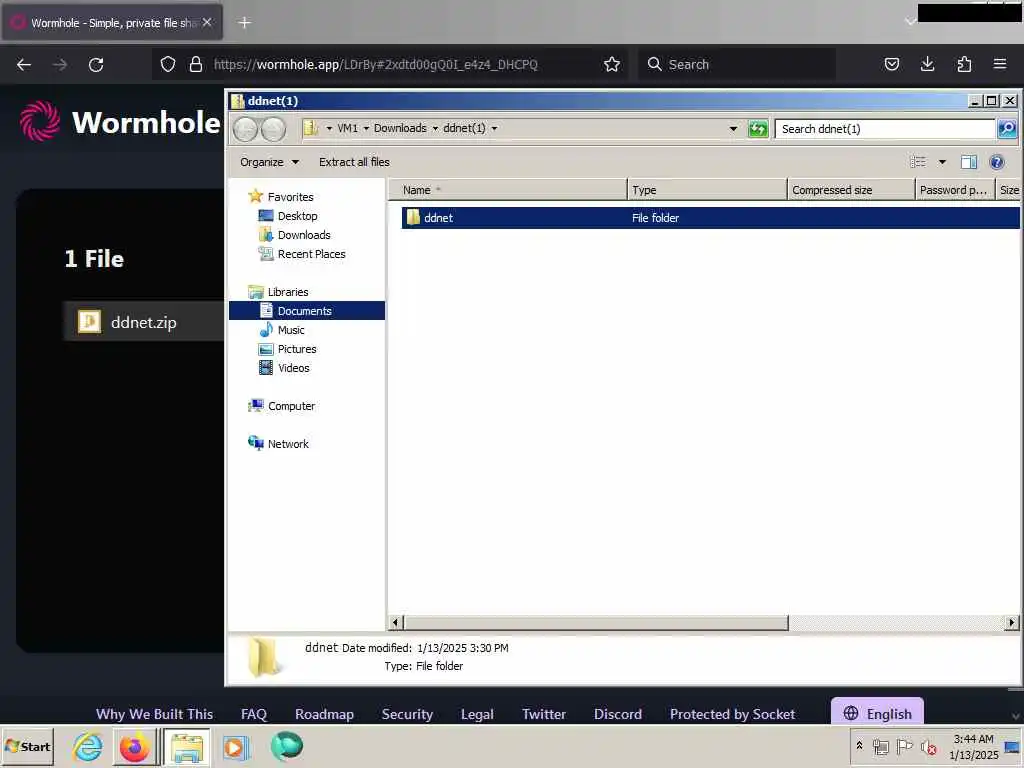Screen dimensions: 1024x768
Task: Click the Explorer search magnifier button
Action: tap(1007, 129)
